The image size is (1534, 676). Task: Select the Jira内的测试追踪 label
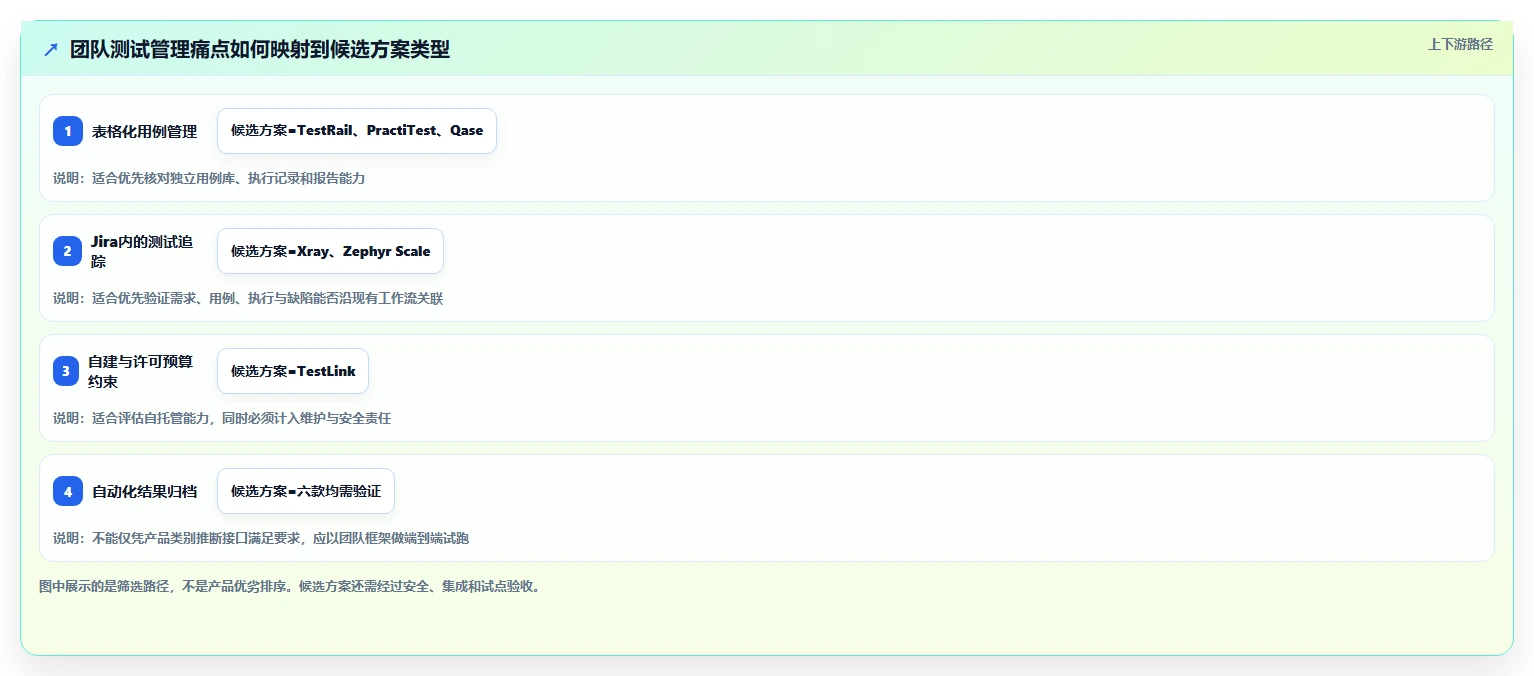coord(144,251)
